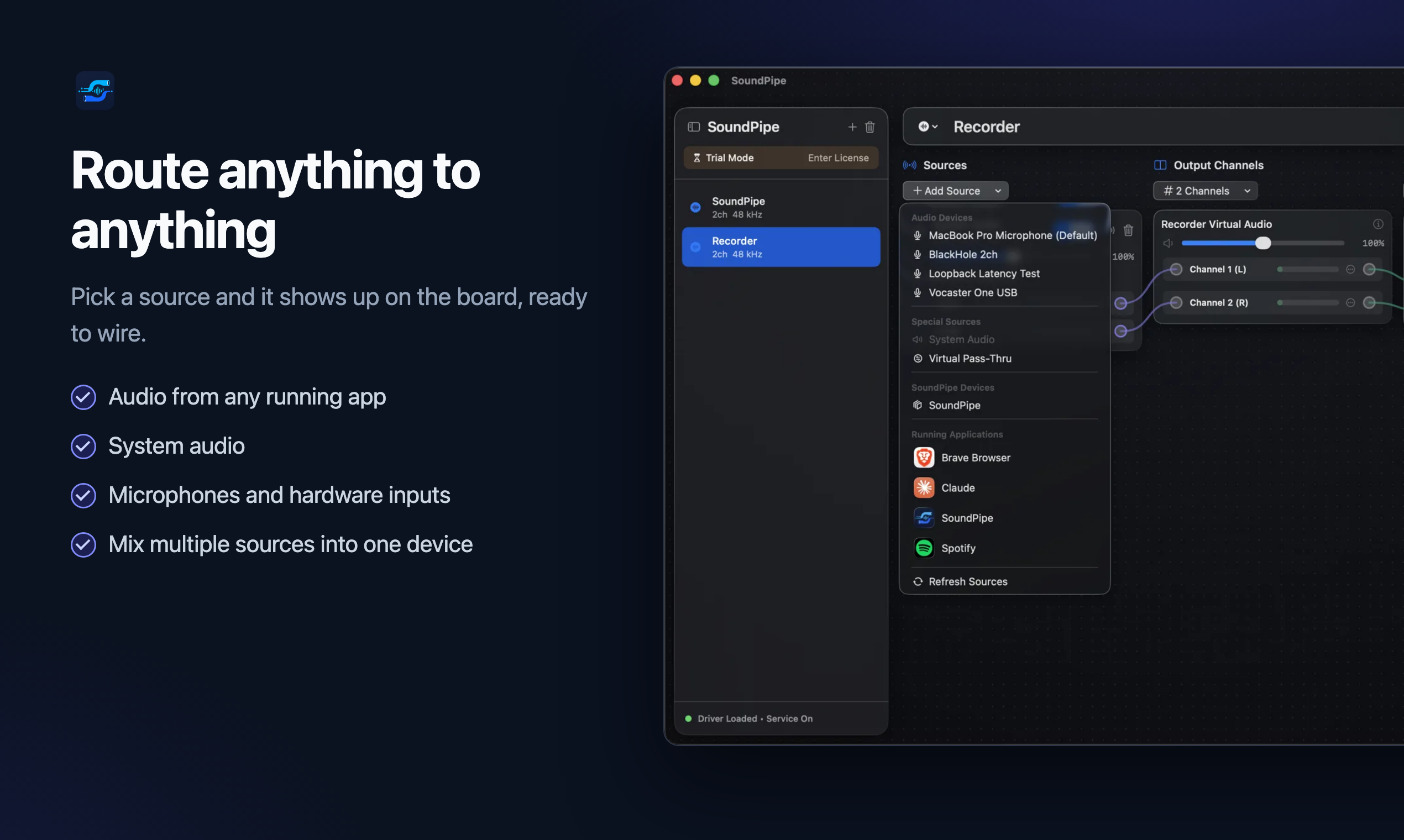
Task: Click checkmark beside "Audio from any running app"
Action: pyautogui.click(x=83, y=397)
